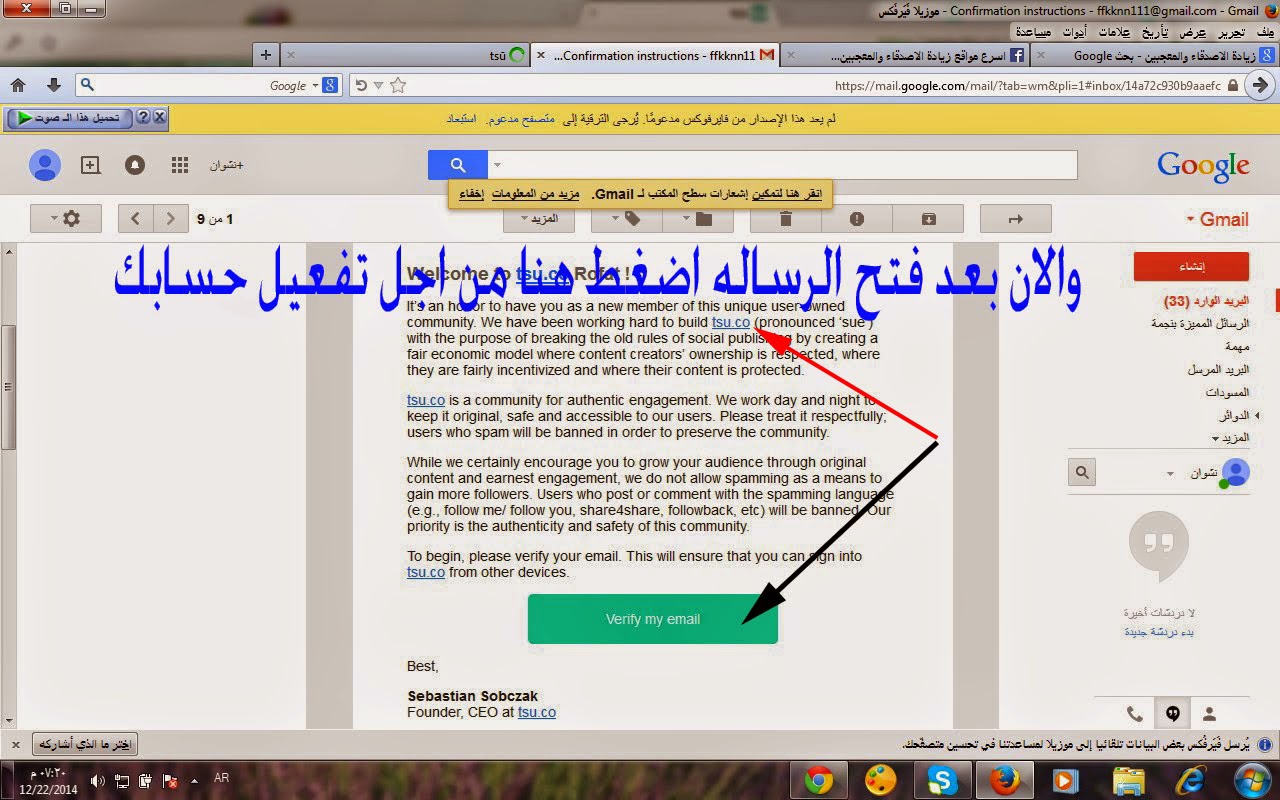Close Confirmation instructions tab
Screen dimensions: 1280x800
click(541, 55)
